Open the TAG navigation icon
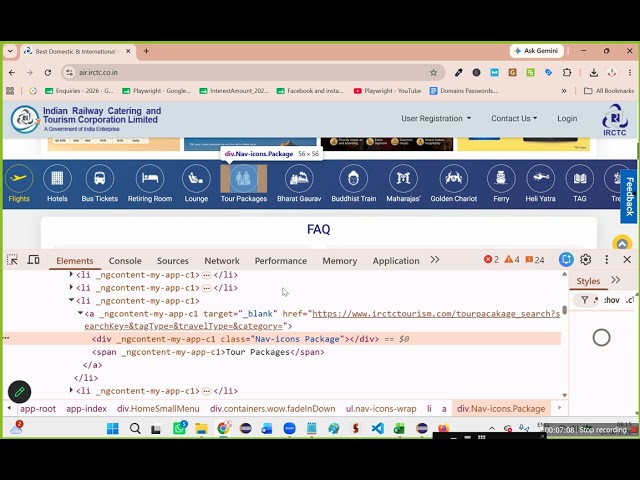 pos(580,178)
